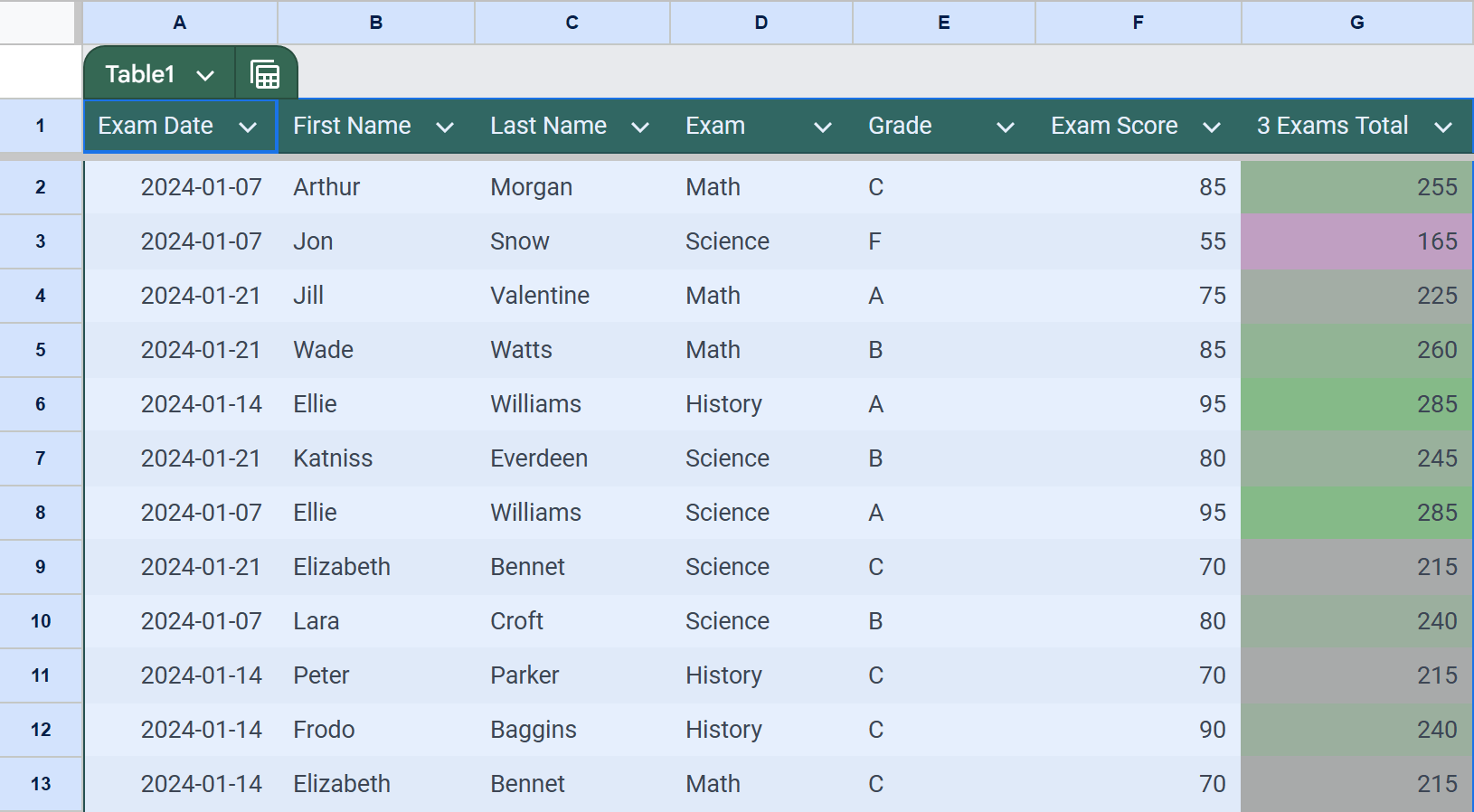This screenshot has height=812, width=1474.
Task: Select row 1 header number
Action: (41, 126)
